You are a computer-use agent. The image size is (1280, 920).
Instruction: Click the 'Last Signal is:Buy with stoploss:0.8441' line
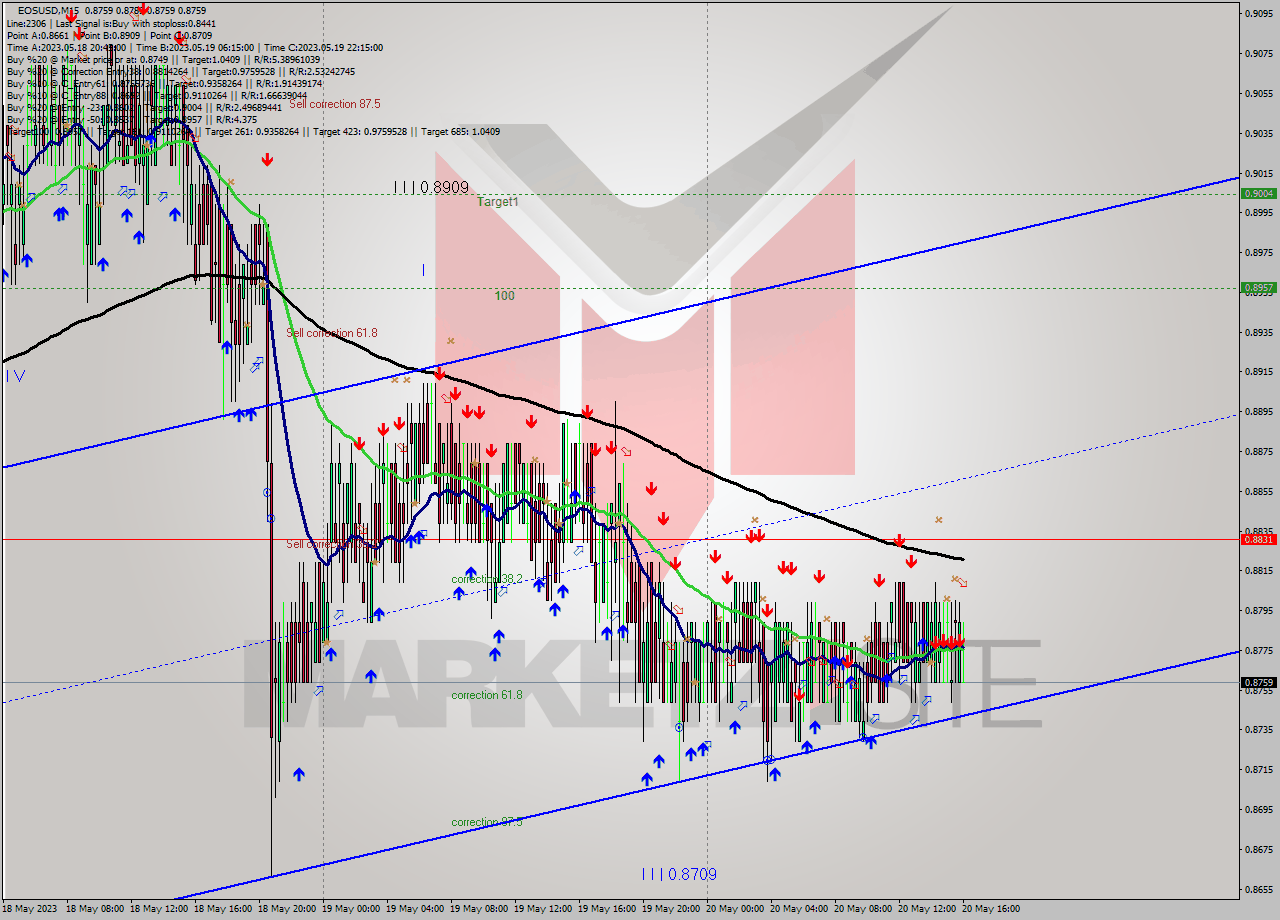(134, 23)
